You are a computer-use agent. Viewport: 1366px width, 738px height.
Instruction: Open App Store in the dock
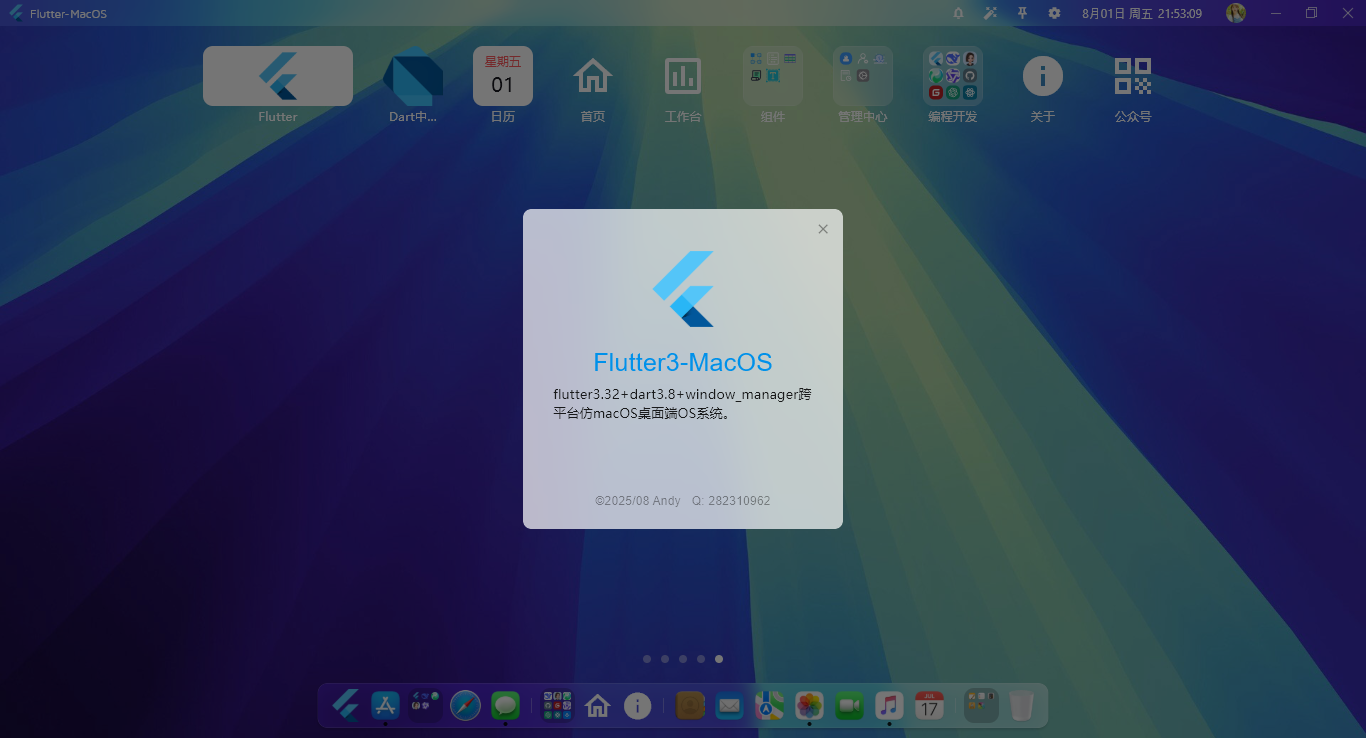tap(385, 705)
